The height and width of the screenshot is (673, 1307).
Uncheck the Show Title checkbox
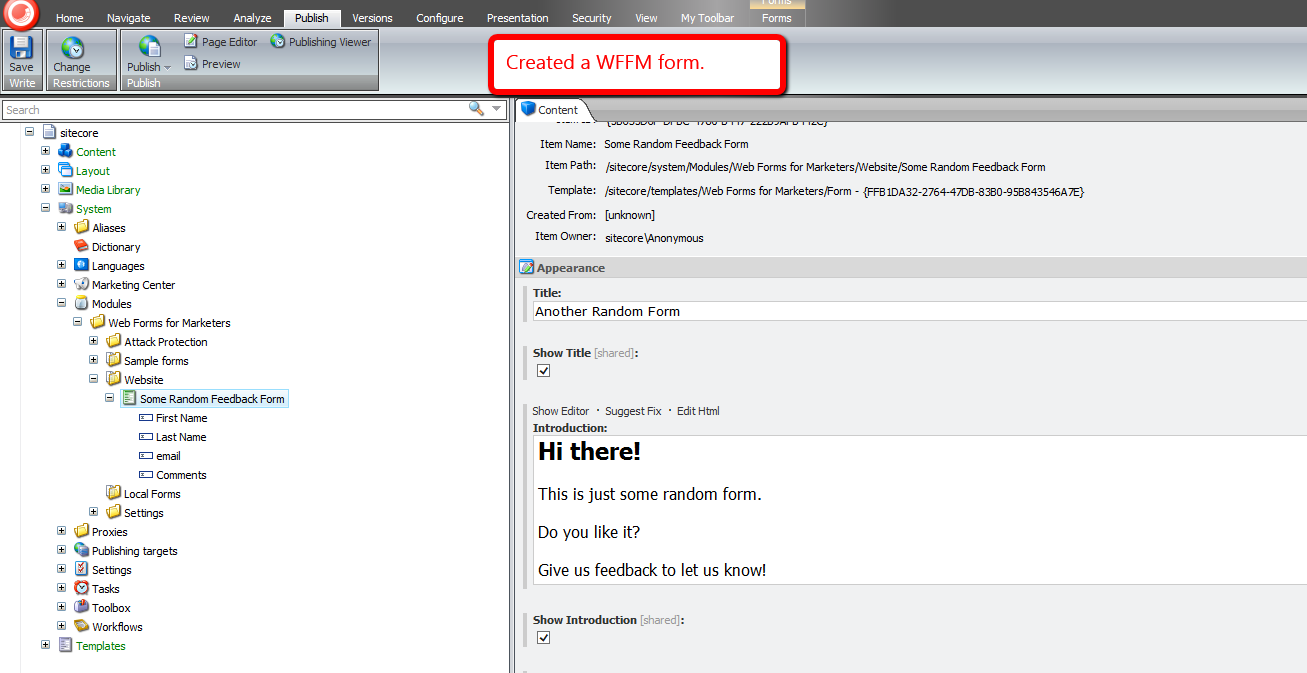coord(544,371)
